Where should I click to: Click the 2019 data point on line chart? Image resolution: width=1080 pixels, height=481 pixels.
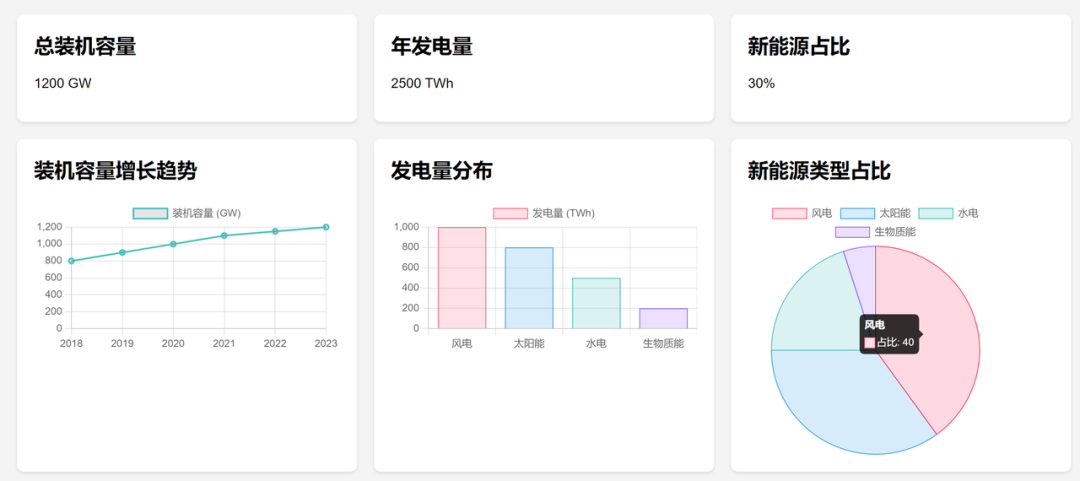pos(123,252)
